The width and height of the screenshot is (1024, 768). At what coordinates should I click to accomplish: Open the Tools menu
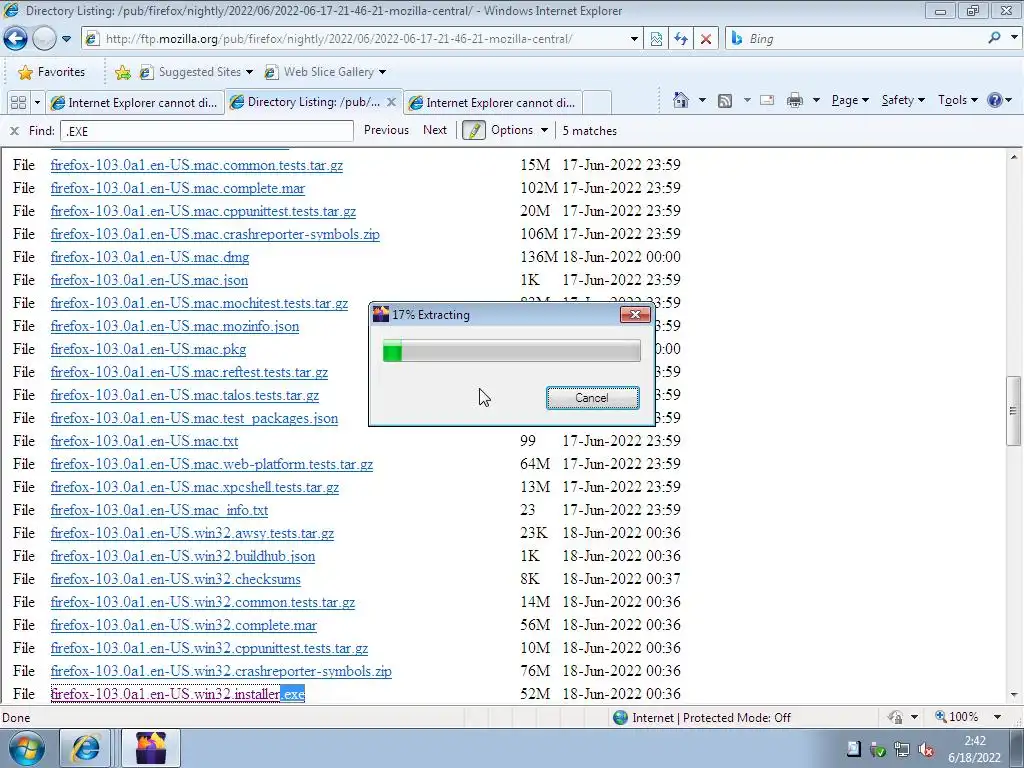(x=957, y=100)
